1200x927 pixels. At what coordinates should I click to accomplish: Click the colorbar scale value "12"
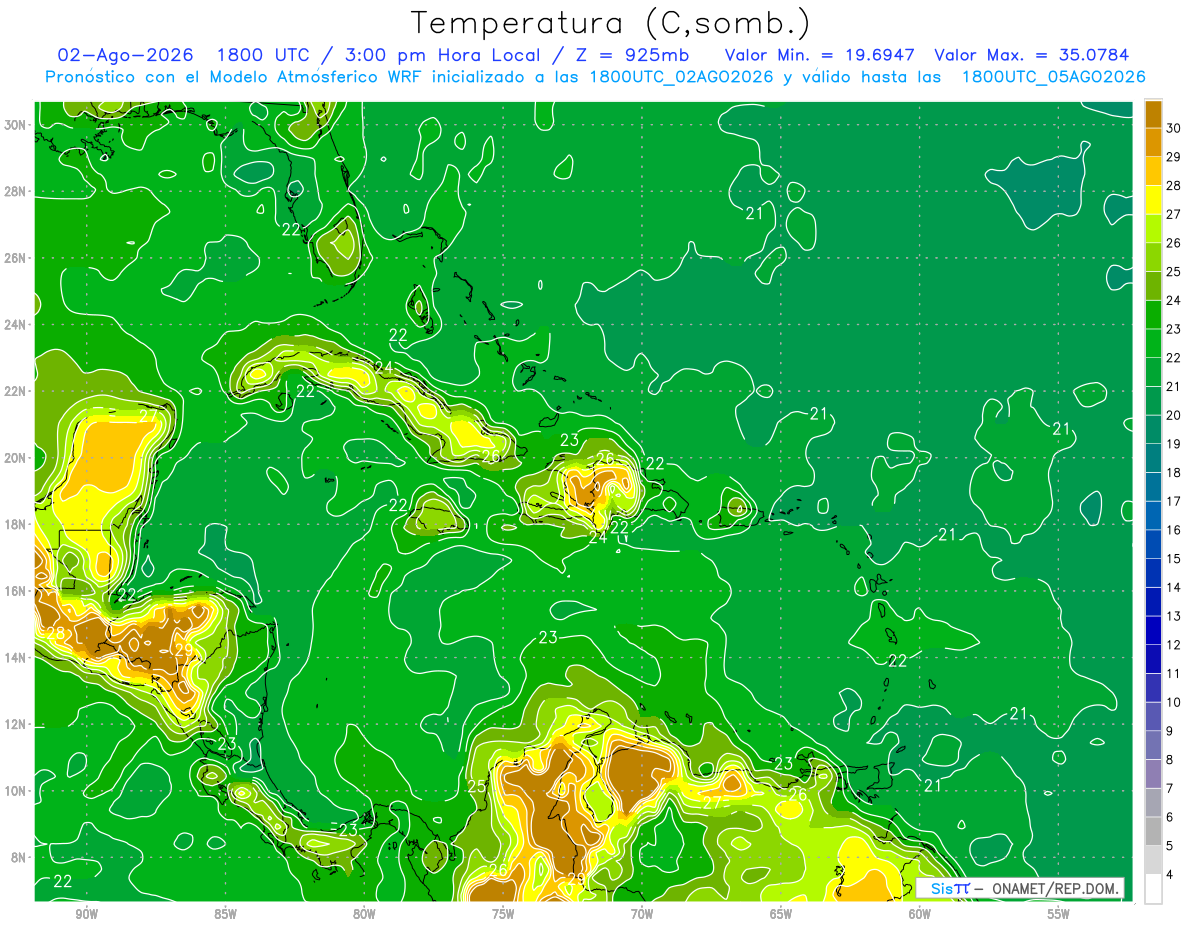pyautogui.click(x=1174, y=645)
